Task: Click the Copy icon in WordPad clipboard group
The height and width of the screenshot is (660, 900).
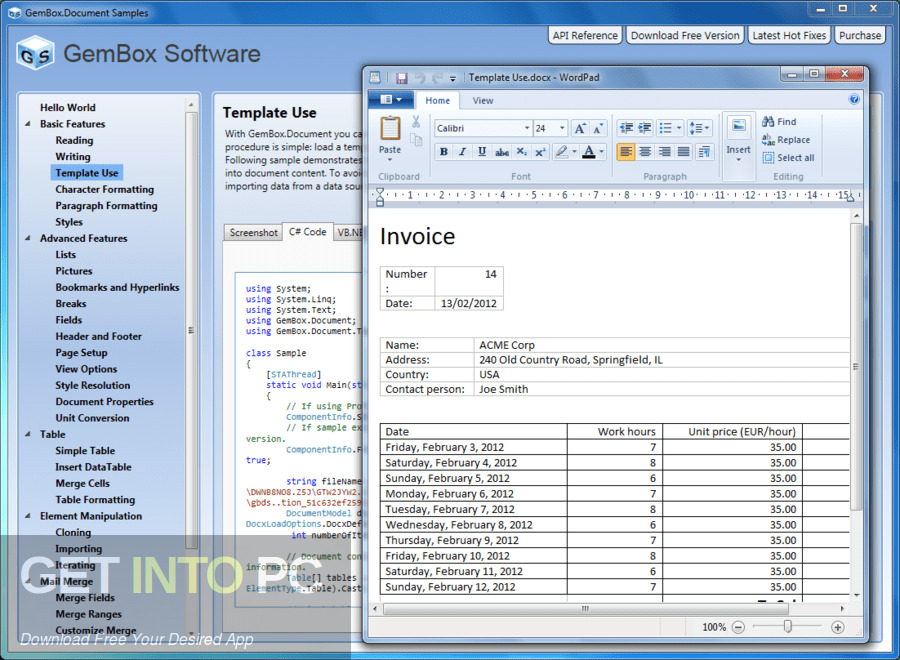Action: [416, 139]
